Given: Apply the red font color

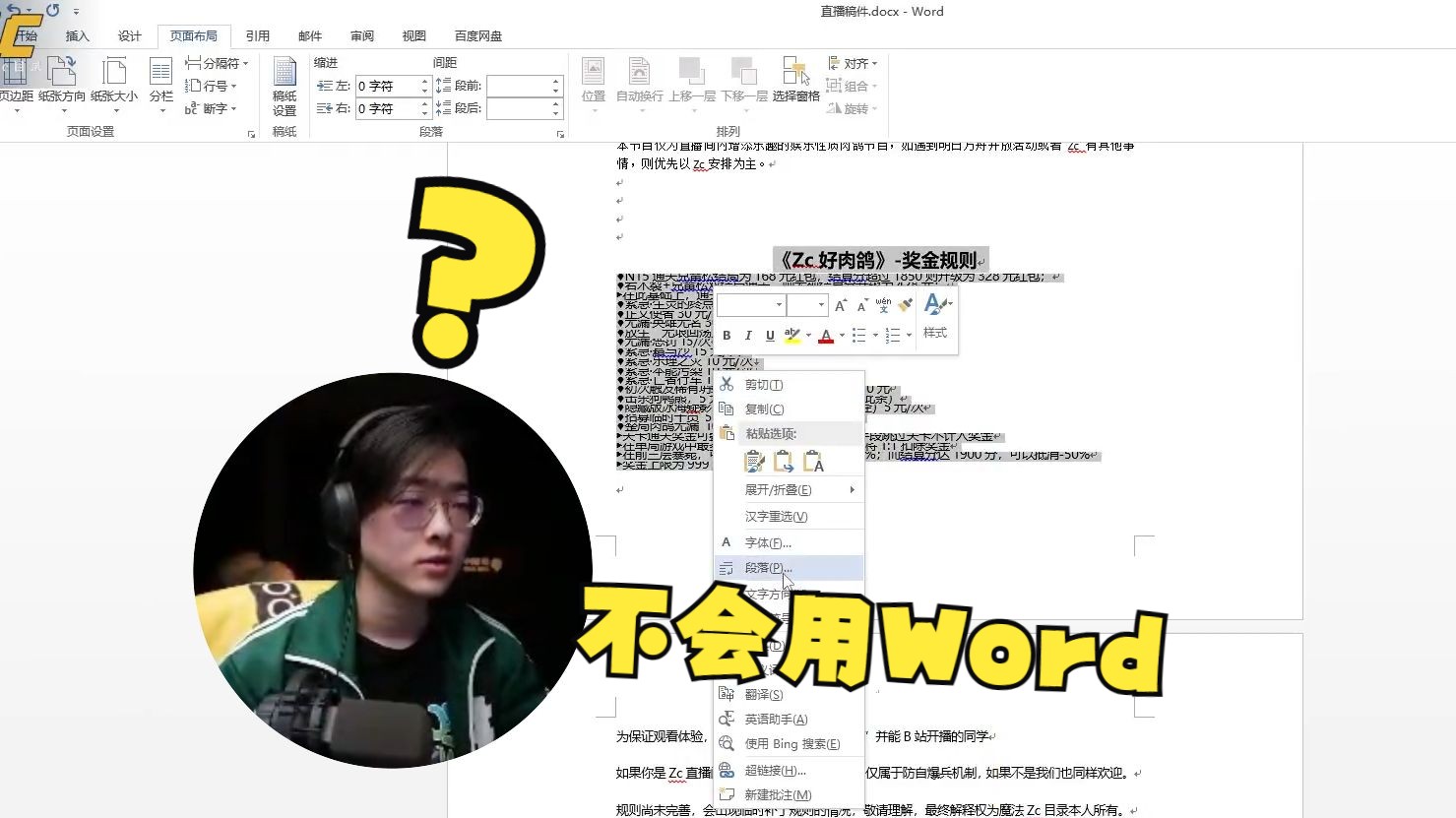Looking at the screenshot, I should point(826,336).
